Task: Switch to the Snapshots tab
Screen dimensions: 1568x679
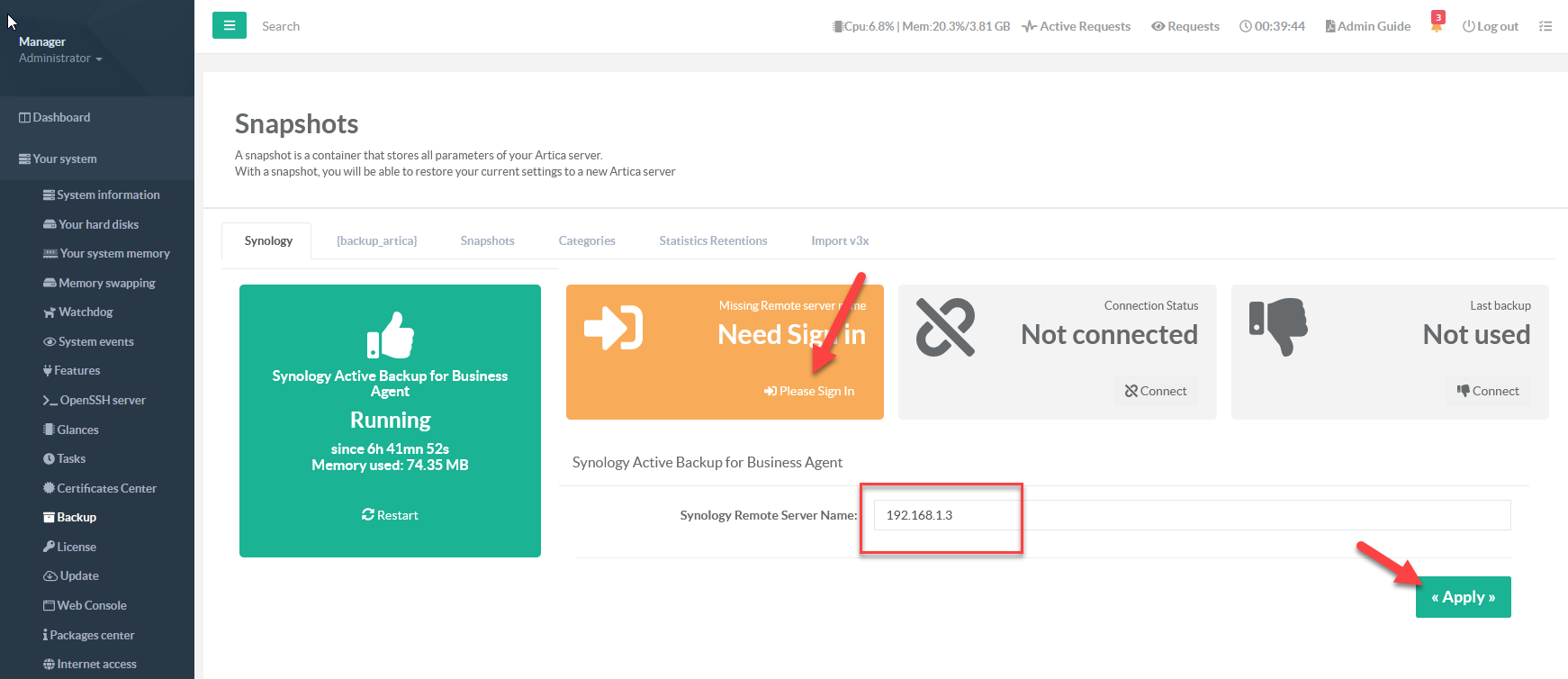Action: pos(487,240)
